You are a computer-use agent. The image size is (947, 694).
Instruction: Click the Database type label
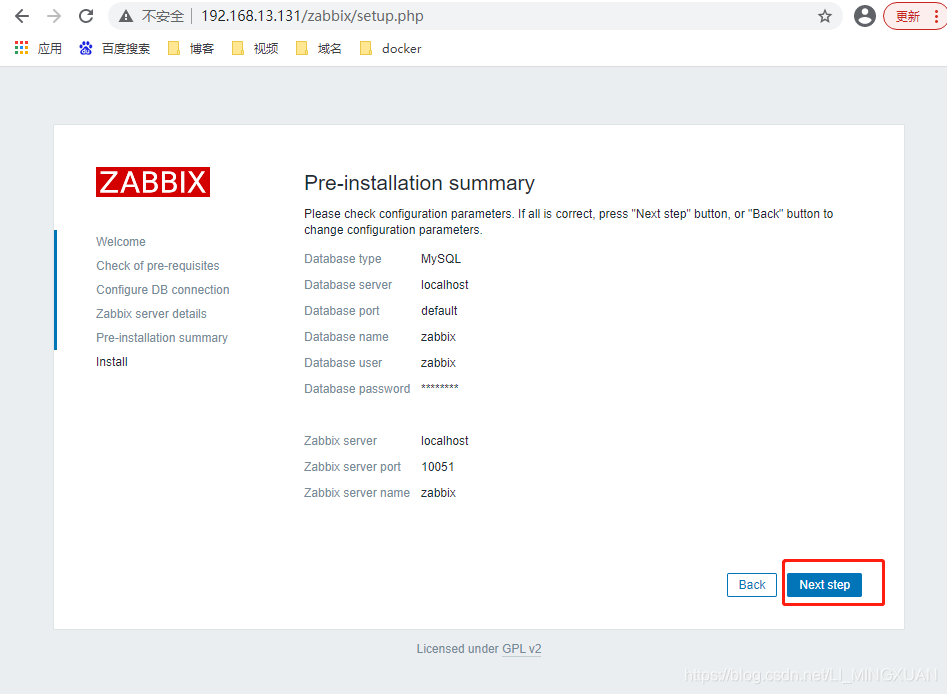point(342,259)
